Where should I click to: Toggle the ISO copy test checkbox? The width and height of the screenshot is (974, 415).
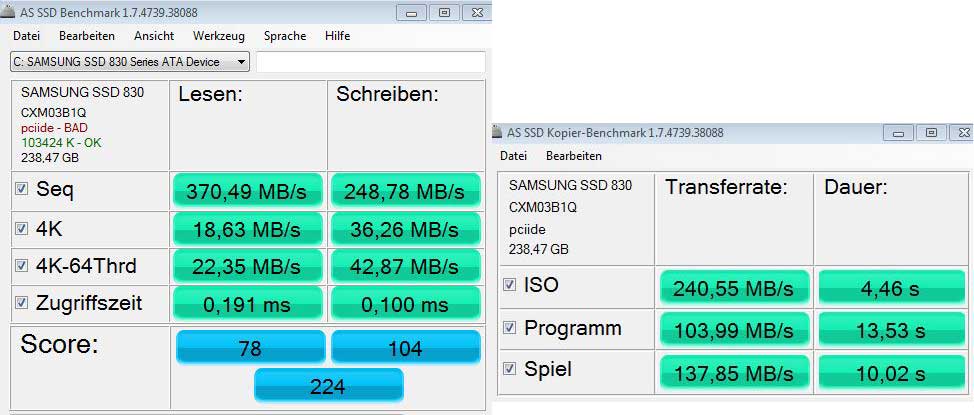click(x=509, y=285)
